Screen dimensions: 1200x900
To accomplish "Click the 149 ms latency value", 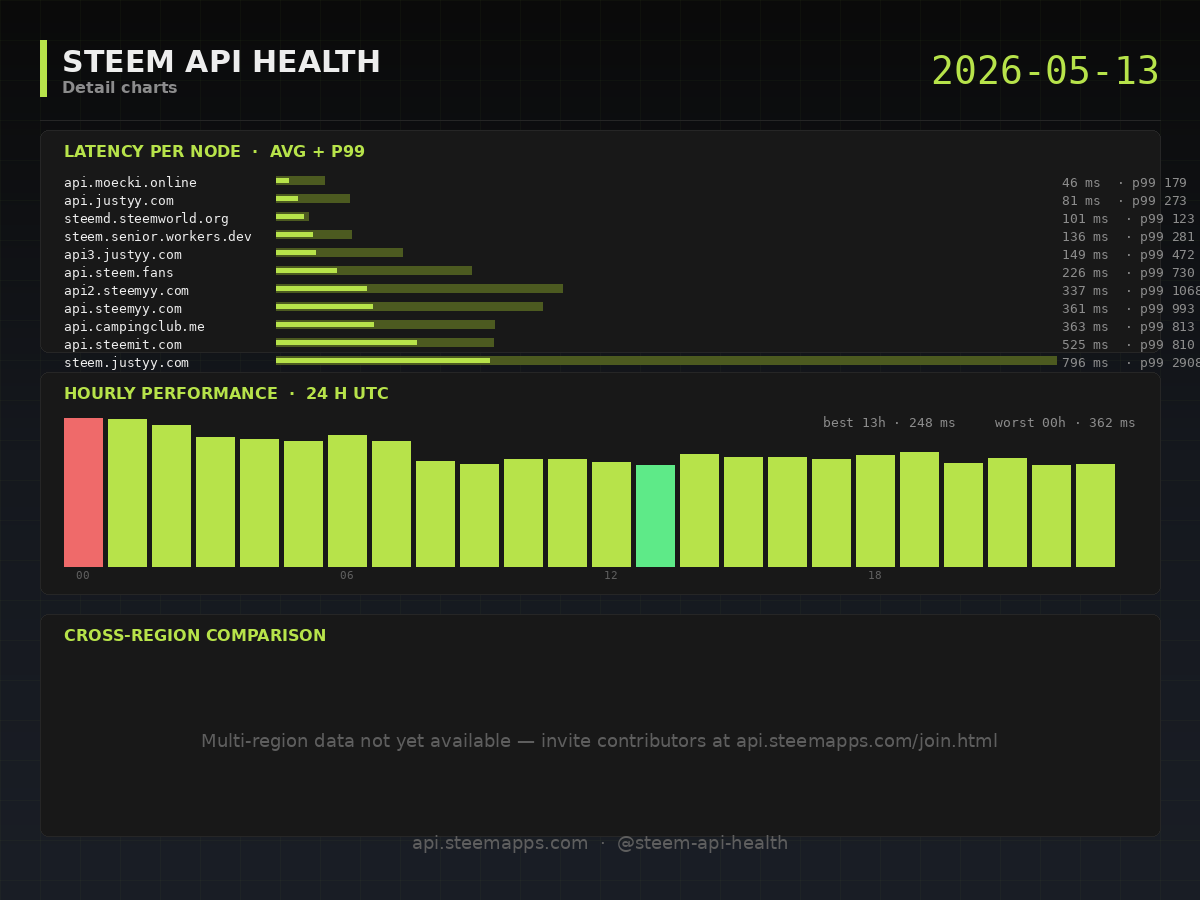I will tap(1085, 255).
